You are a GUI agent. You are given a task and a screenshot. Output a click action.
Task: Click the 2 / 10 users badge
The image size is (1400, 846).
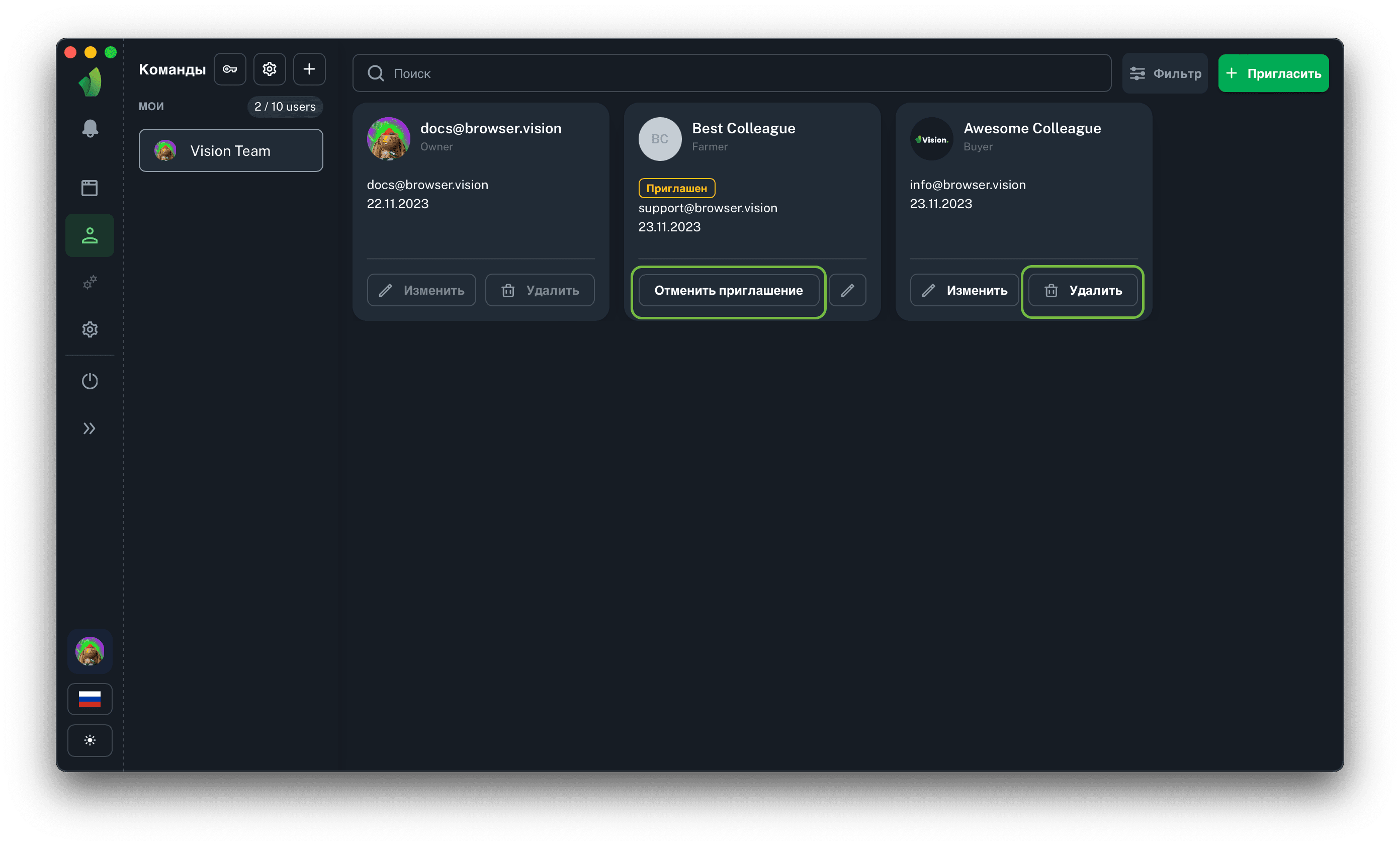pos(285,107)
